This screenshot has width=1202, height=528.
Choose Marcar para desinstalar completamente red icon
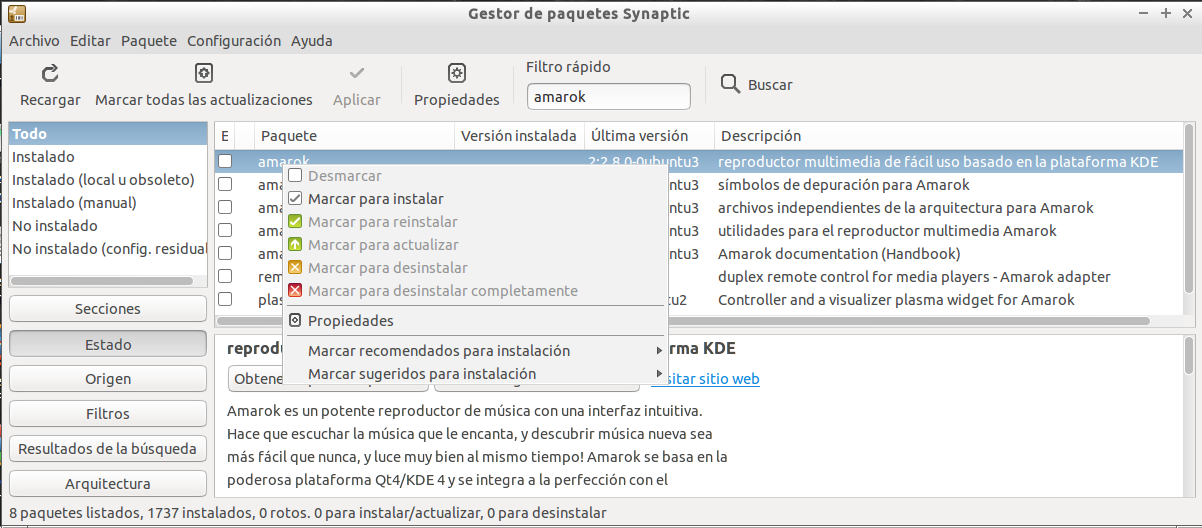(x=295, y=291)
